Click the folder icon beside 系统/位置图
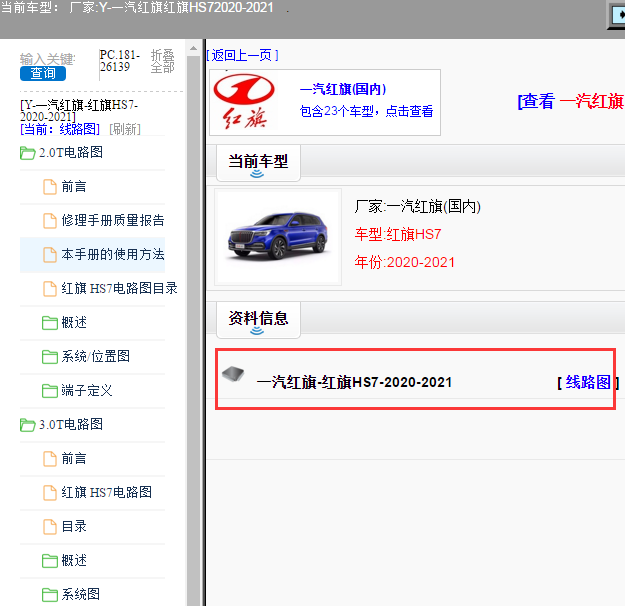Image resolution: width=625 pixels, height=606 pixels. 50,356
